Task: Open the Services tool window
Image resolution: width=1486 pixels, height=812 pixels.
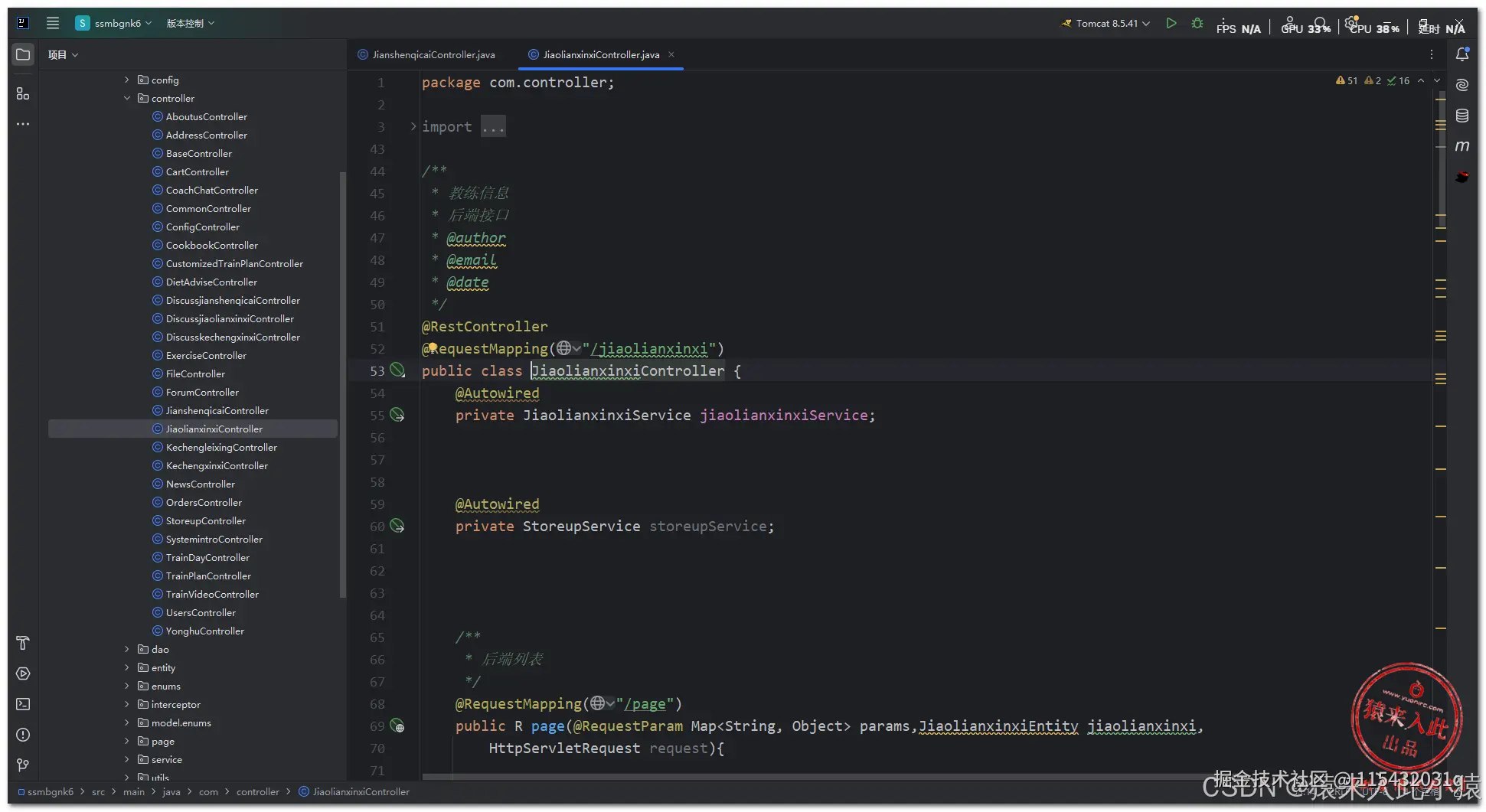Action: (23, 673)
